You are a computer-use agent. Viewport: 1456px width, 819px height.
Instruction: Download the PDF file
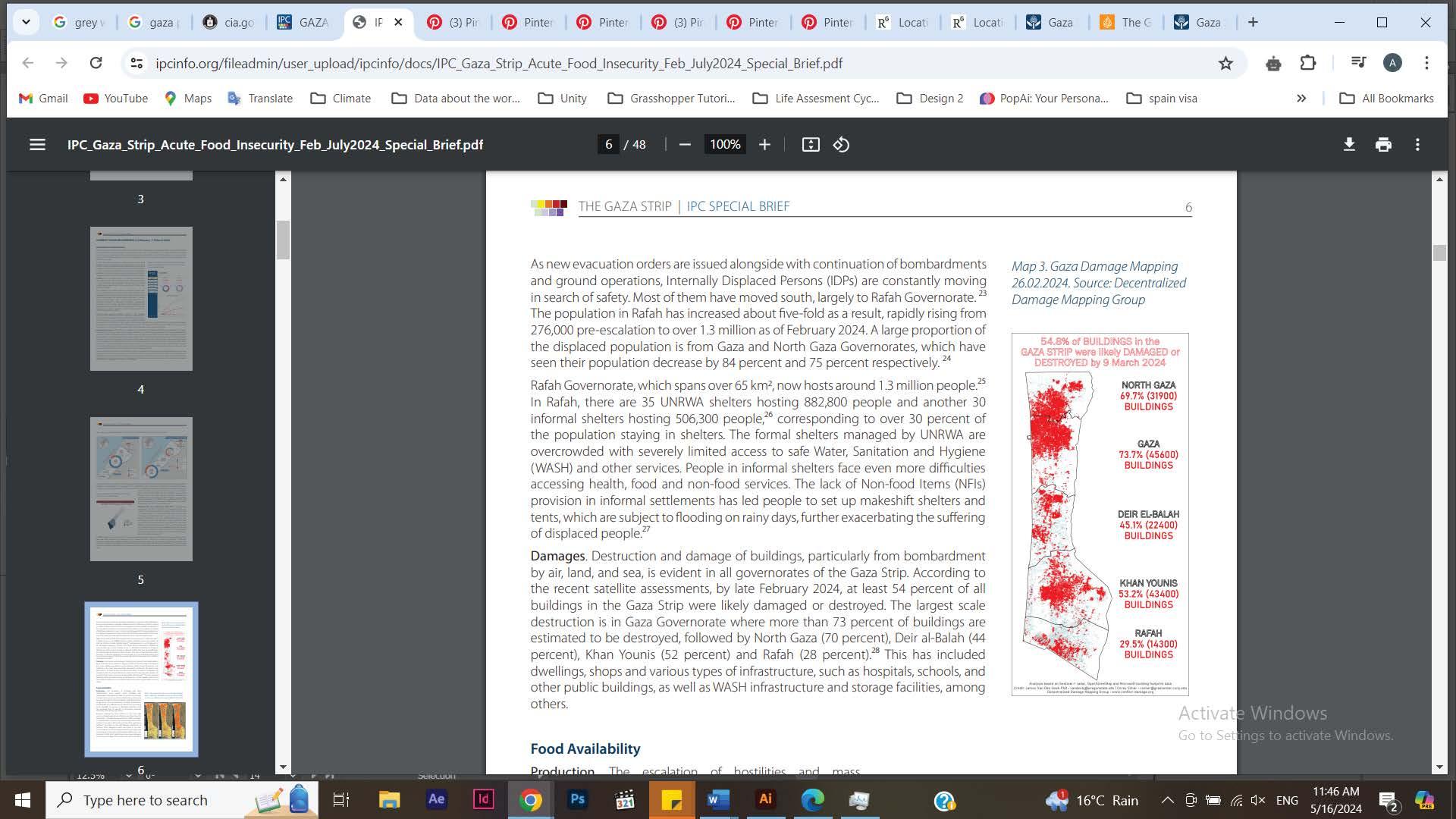pos(1349,144)
